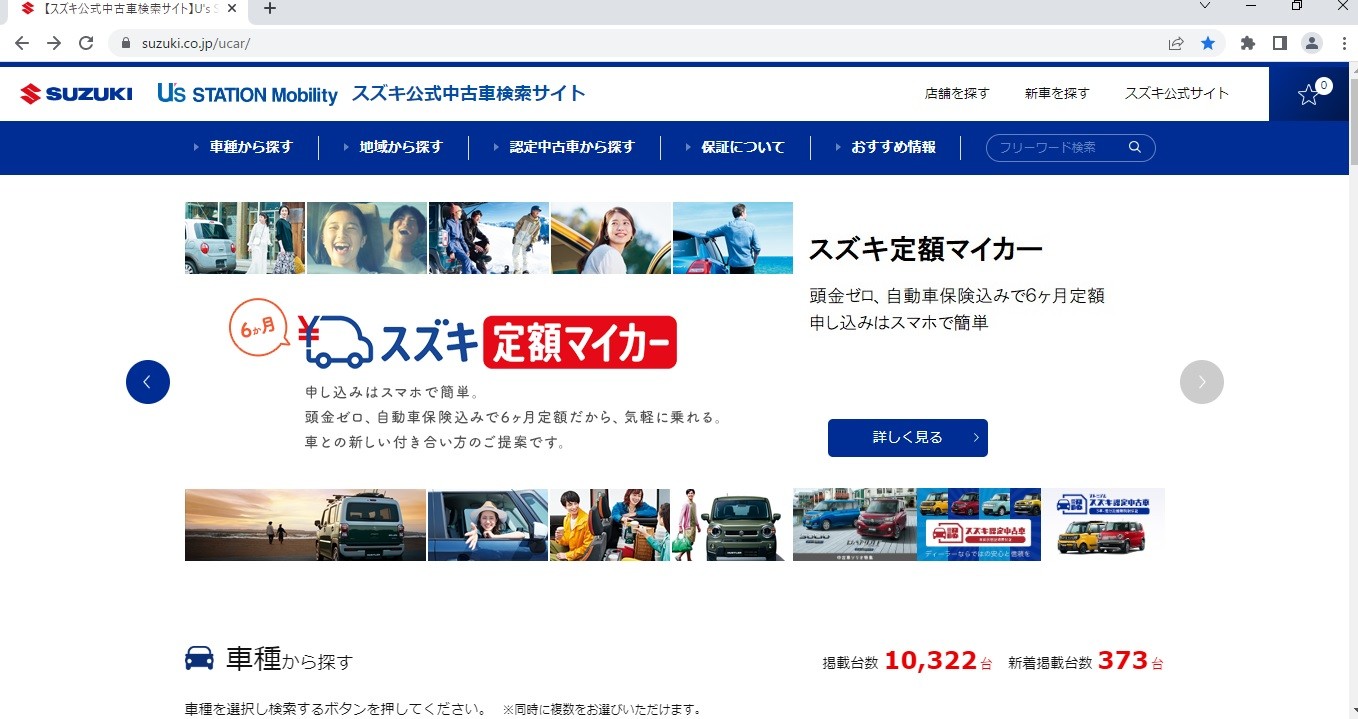Select yellow and red cars thumbnail
1358x719 pixels.
coord(1104,525)
